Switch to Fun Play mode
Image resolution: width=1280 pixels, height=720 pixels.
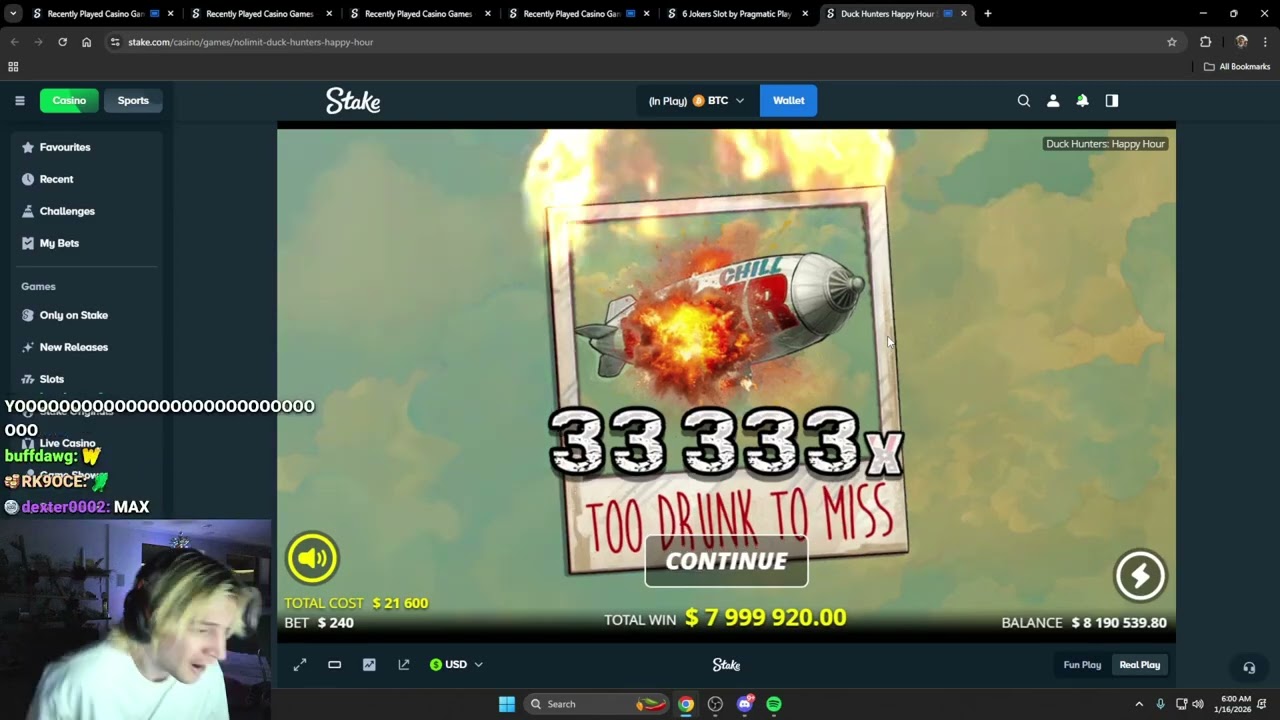[x=1082, y=665]
